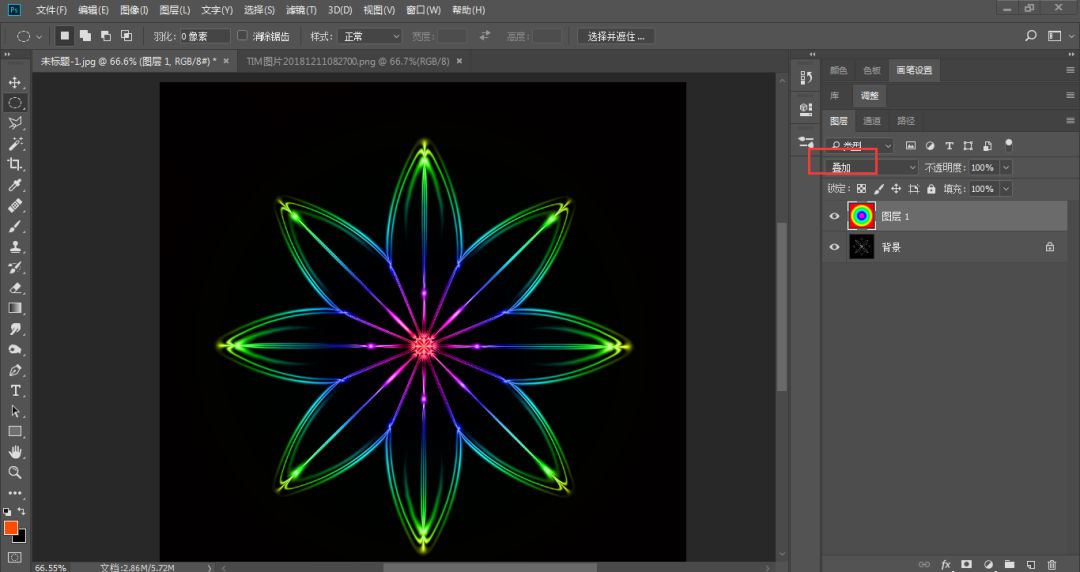
Task: Open the fill slider dropdown
Action: point(1006,189)
